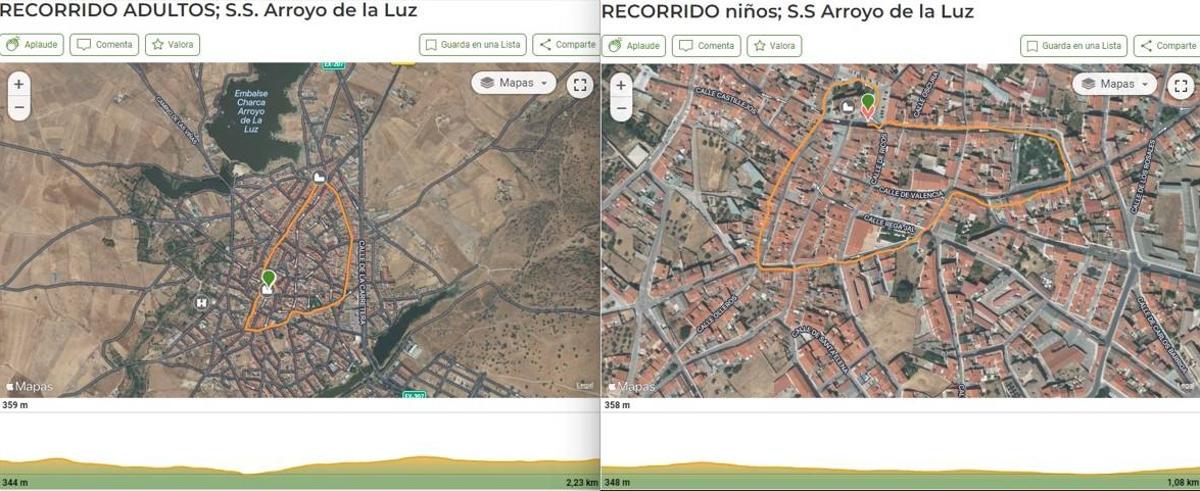Click the 358 m elevation label
The image size is (1200, 491).
point(615,405)
